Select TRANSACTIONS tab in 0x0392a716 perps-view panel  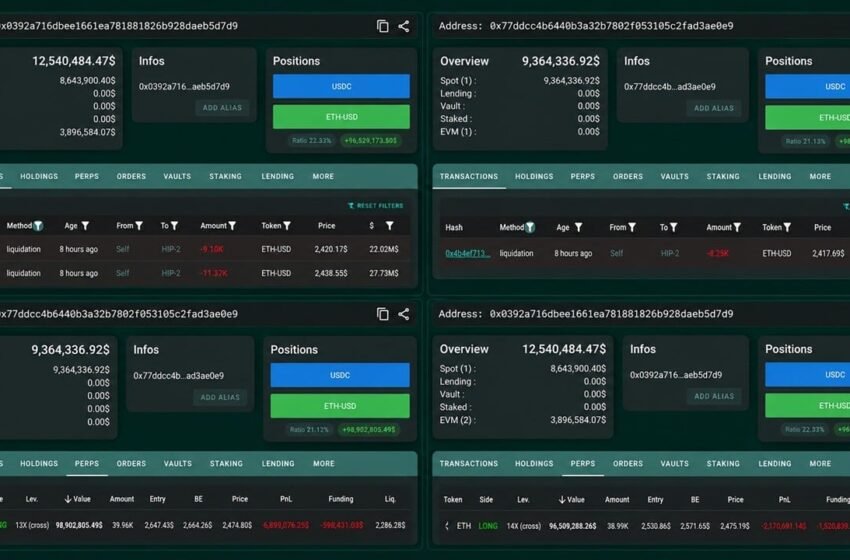point(469,464)
